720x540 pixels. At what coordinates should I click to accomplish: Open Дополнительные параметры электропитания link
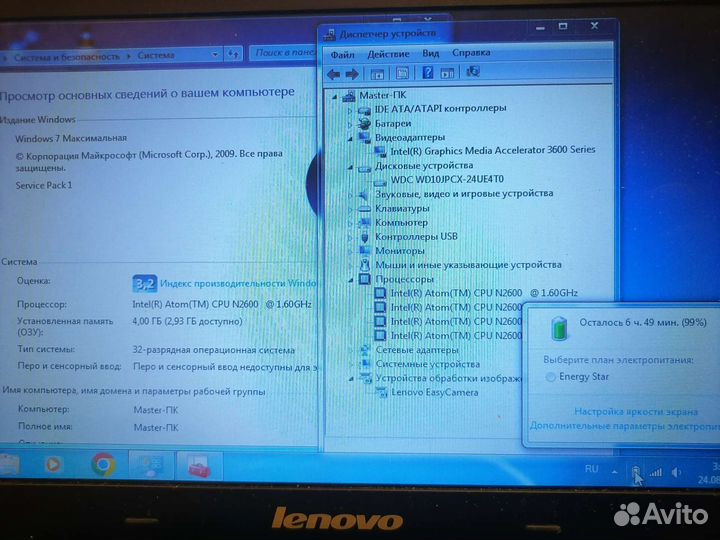[x=624, y=426]
